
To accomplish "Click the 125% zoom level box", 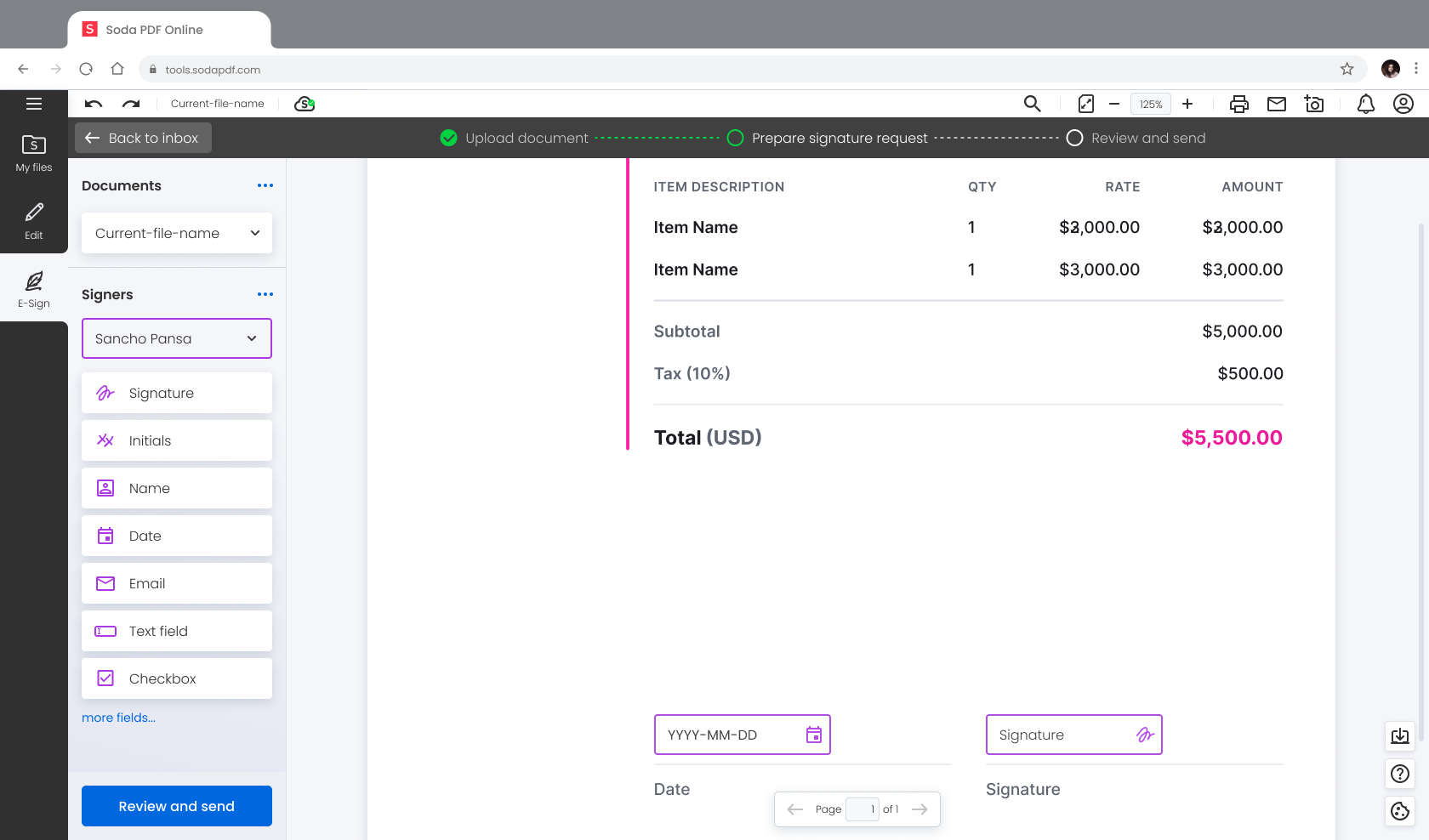I will [x=1150, y=104].
